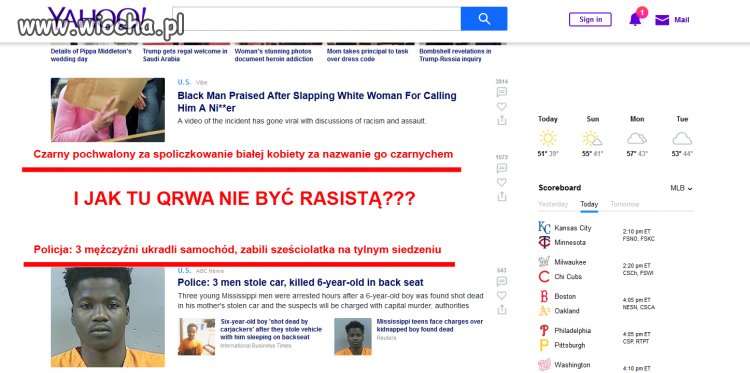Click the Scoreboard heading

[559, 188]
